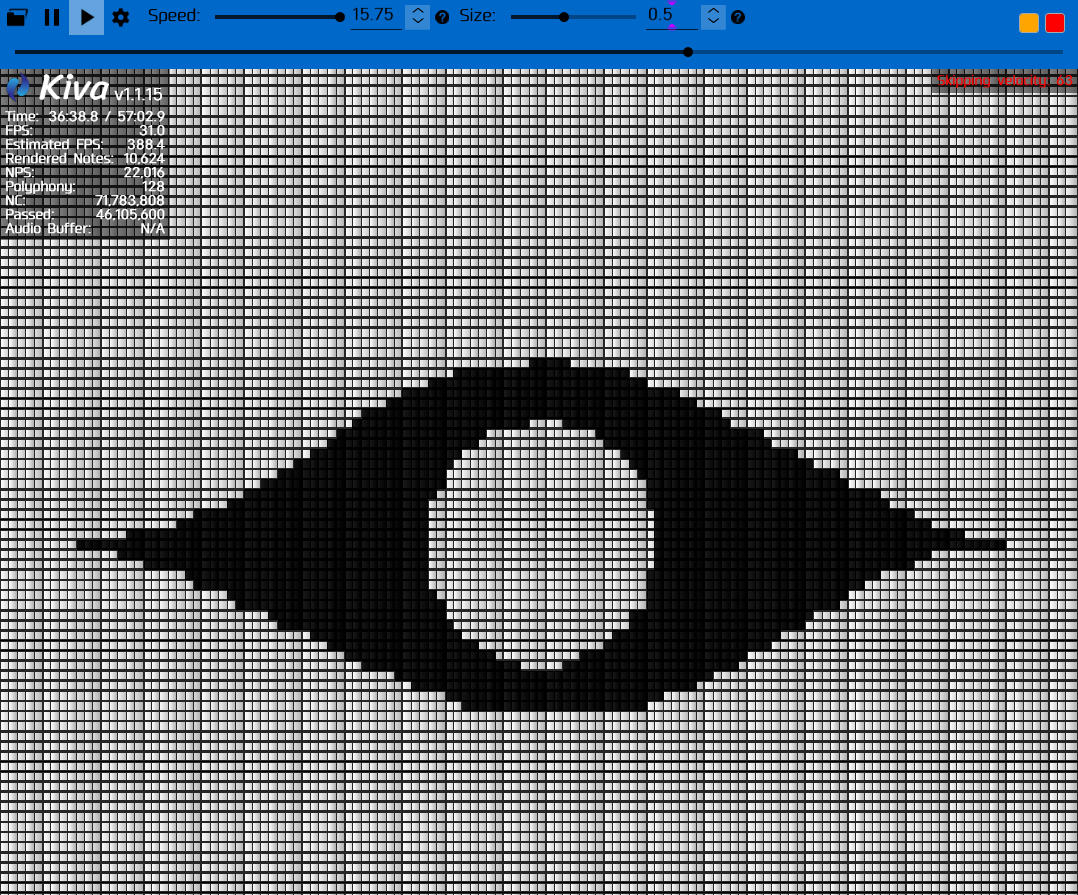
Task: Click the red skipping velocity indicator
Action: tap(1004, 81)
